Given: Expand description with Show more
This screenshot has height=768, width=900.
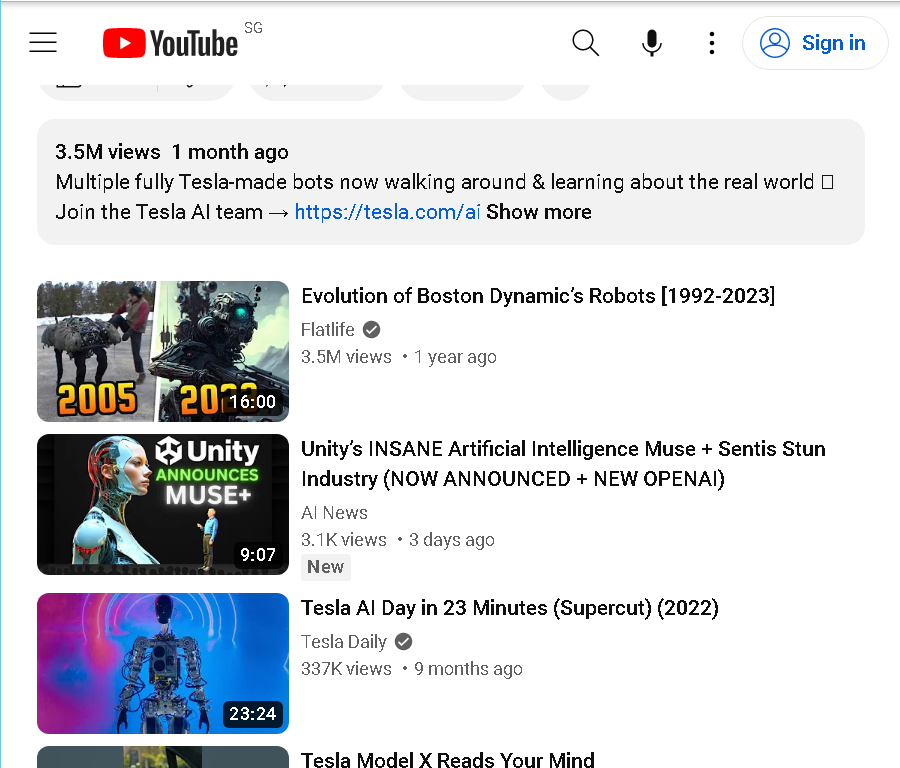Looking at the screenshot, I should click(x=538, y=212).
